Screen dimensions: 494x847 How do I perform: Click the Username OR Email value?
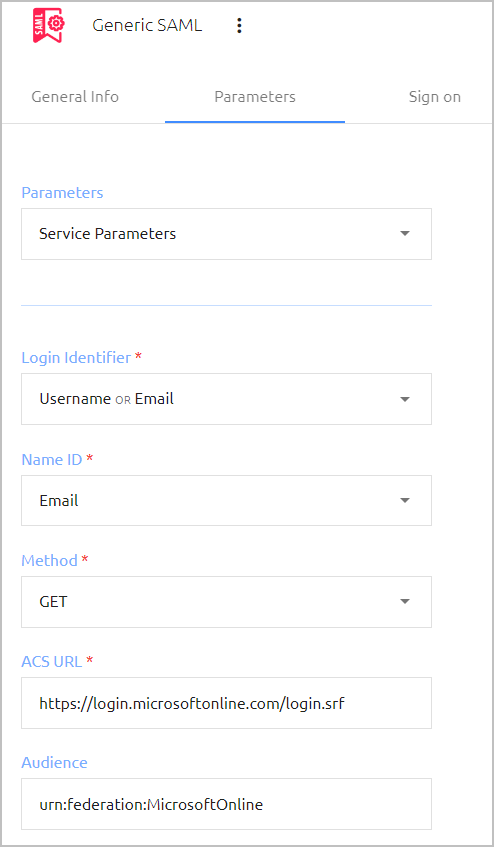(106, 399)
